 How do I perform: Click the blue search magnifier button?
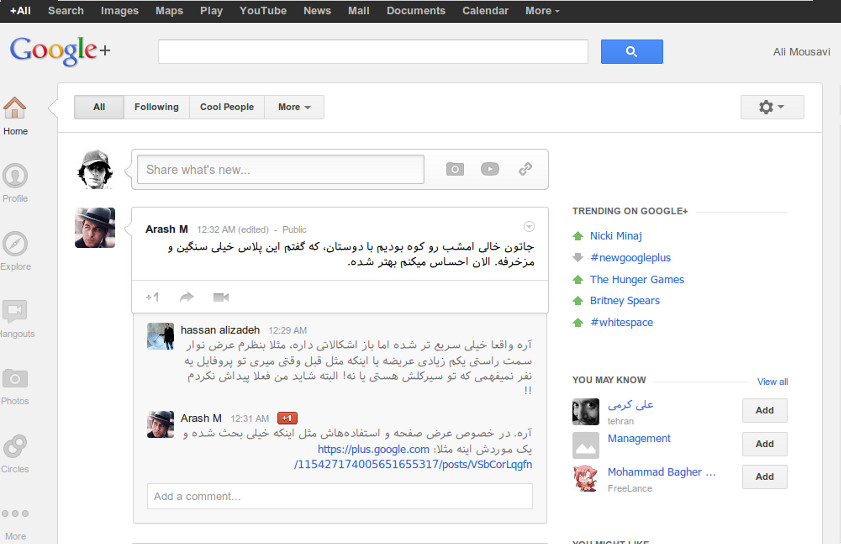(x=631, y=52)
